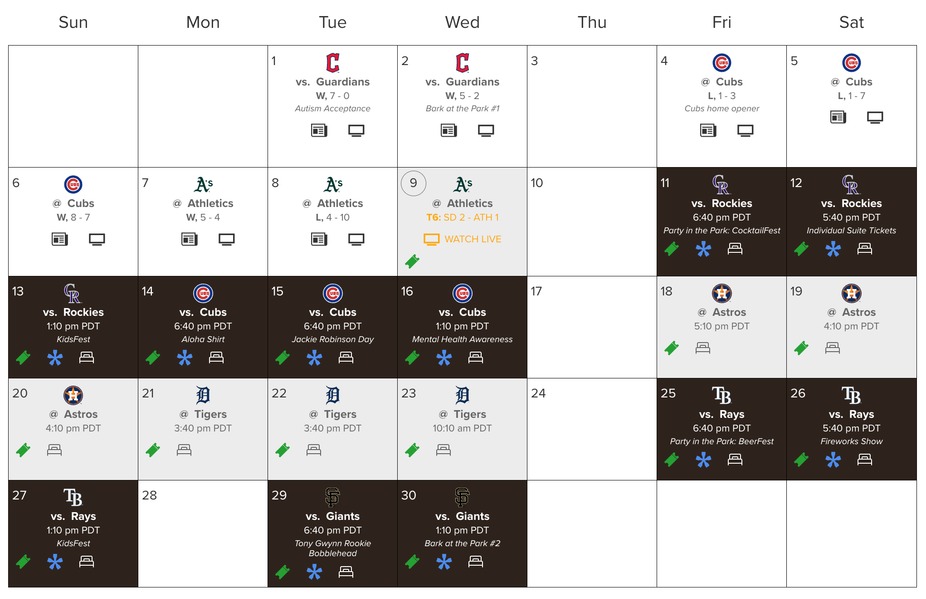Screen dimensions: 926x599
Task: Open promotions star on April 12 Rockies game
Action: (833, 248)
